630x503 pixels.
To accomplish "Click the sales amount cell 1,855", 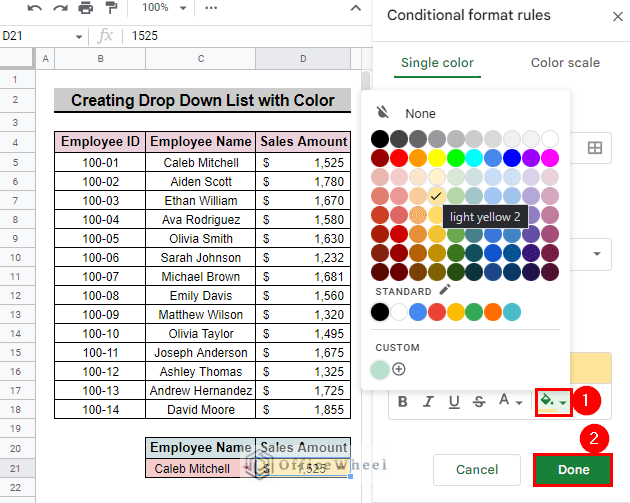I will (x=303, y=409).
